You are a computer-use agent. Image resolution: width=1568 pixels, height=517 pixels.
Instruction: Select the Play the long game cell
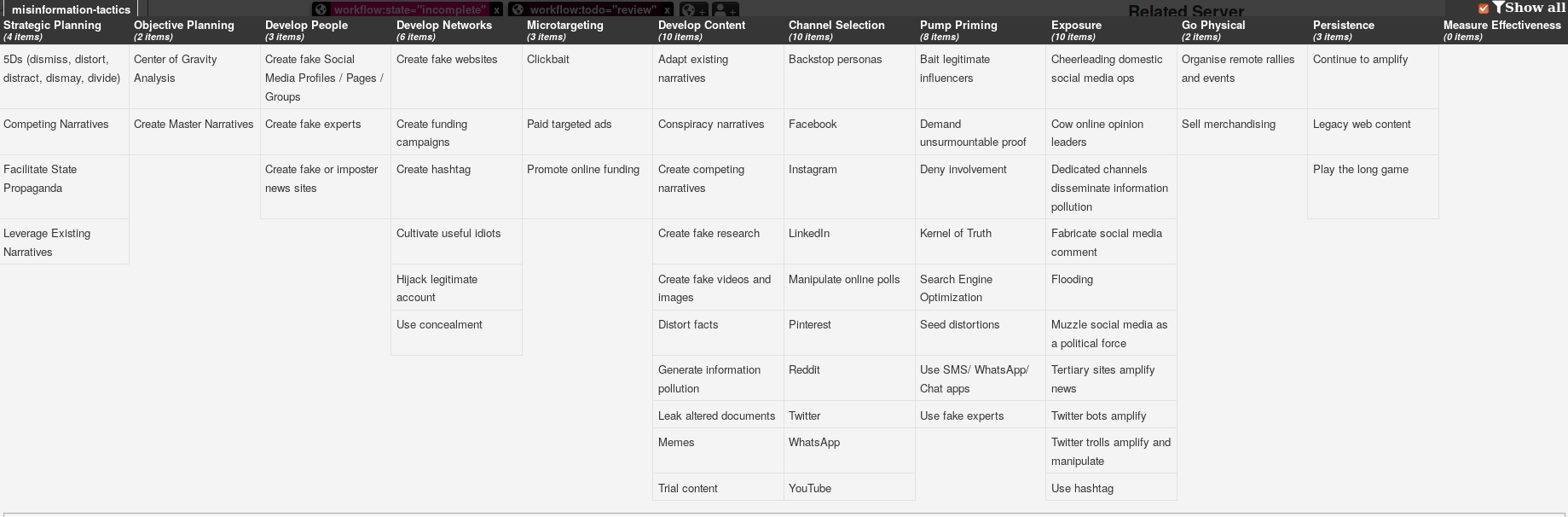(1360, 170)
